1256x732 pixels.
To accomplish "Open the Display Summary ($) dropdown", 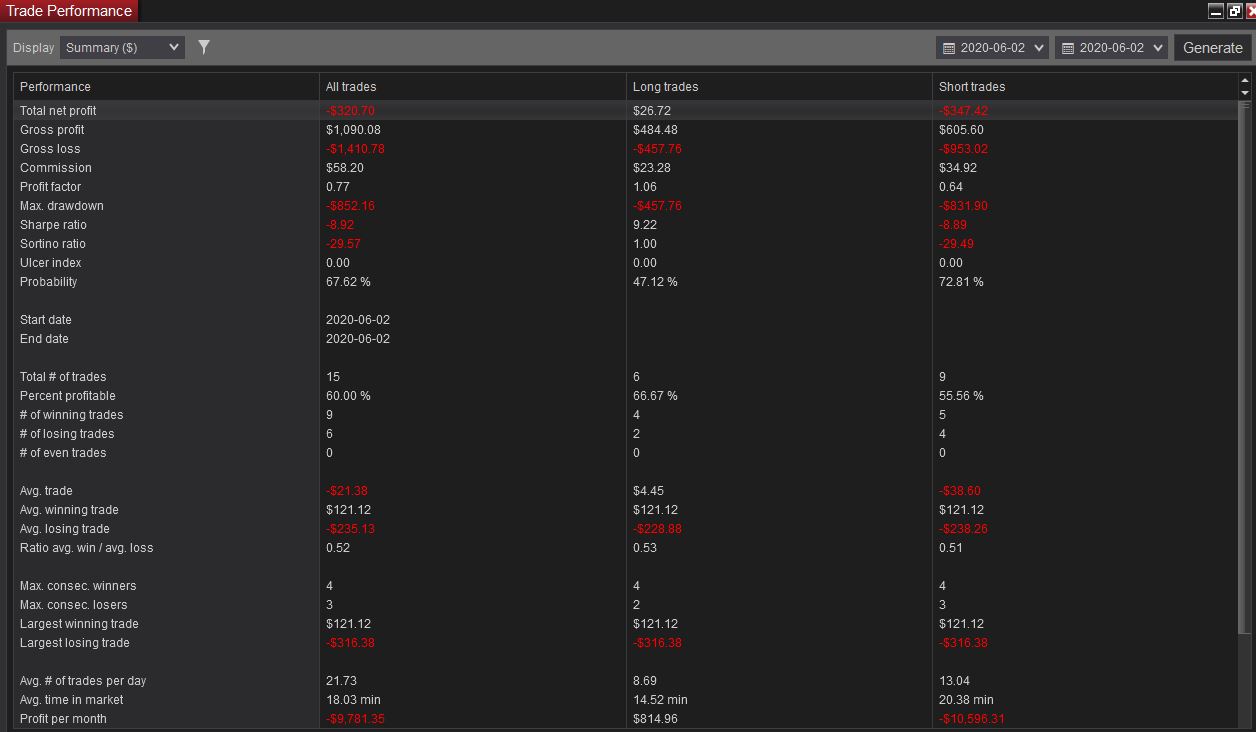I will coord(122,47).
